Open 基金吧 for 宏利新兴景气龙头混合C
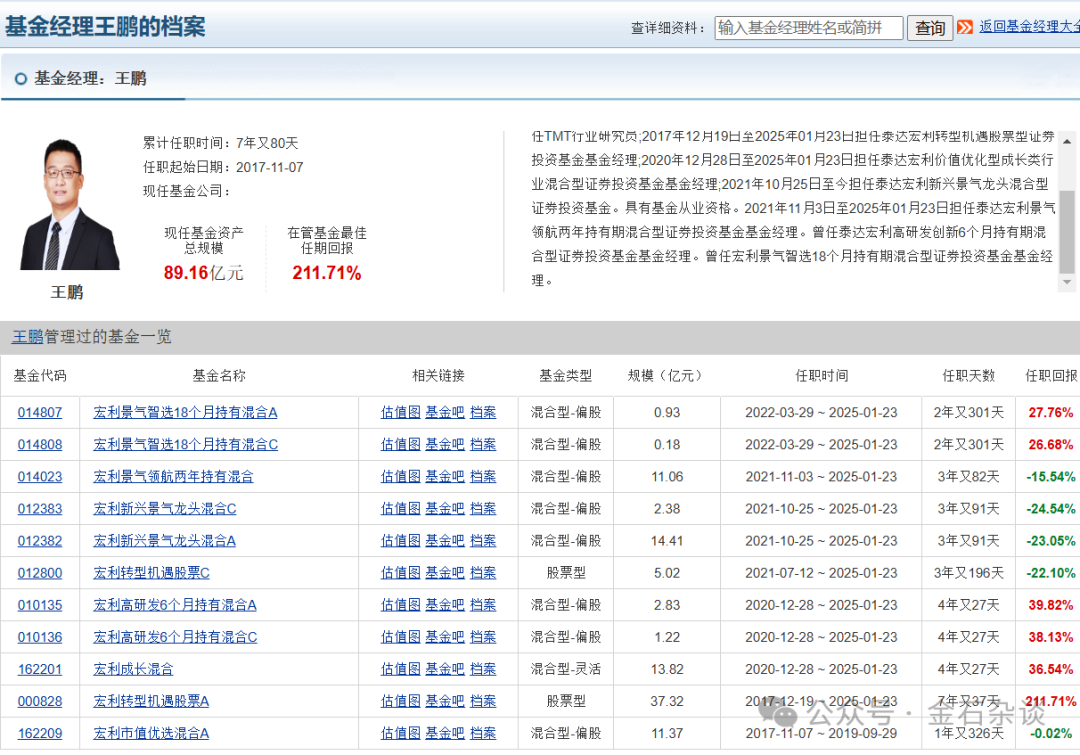 point(445,509)
